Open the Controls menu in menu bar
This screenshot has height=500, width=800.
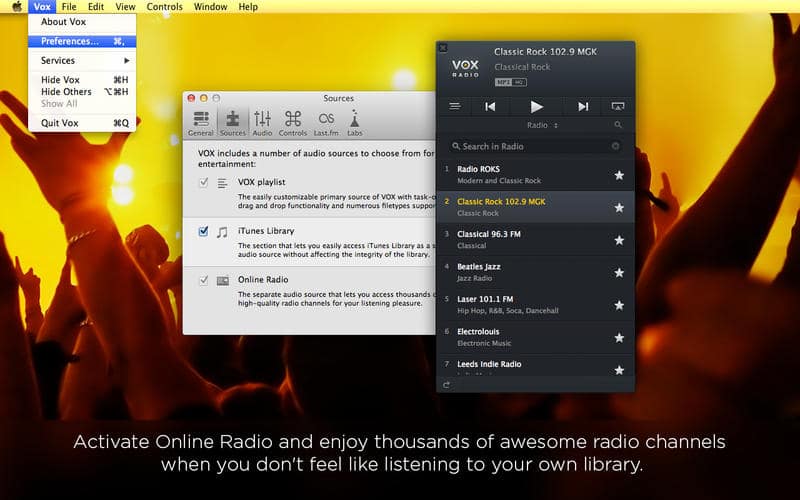164,7
